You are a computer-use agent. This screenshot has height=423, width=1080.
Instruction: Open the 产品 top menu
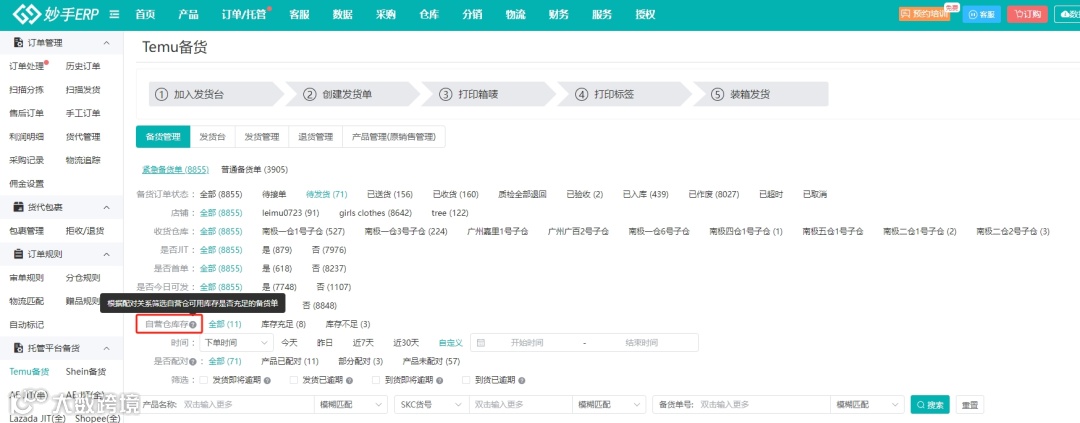[x=188, y=14]
